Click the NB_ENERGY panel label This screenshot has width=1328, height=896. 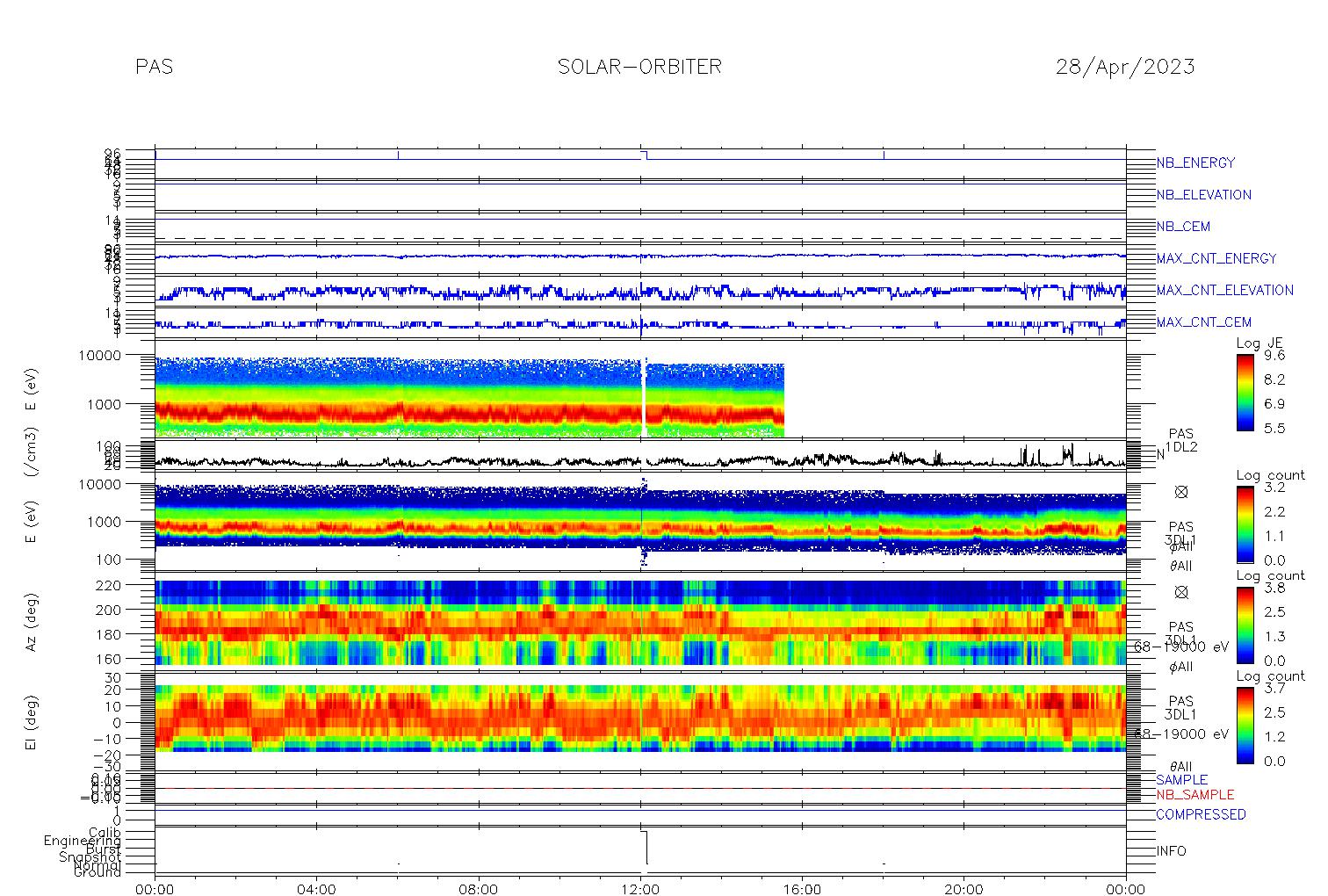(1195, 163)
